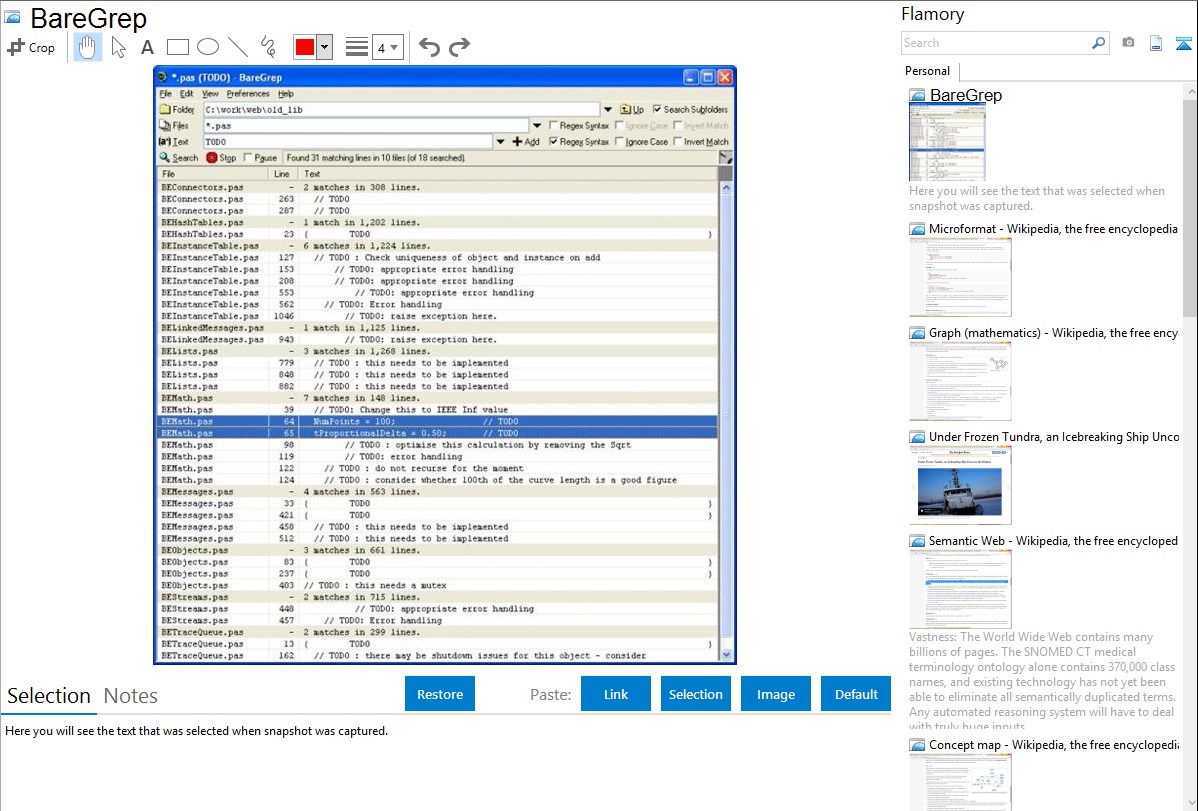
Task: Click the Restore button
Action: pyautogui.click(x=440, y=694)
